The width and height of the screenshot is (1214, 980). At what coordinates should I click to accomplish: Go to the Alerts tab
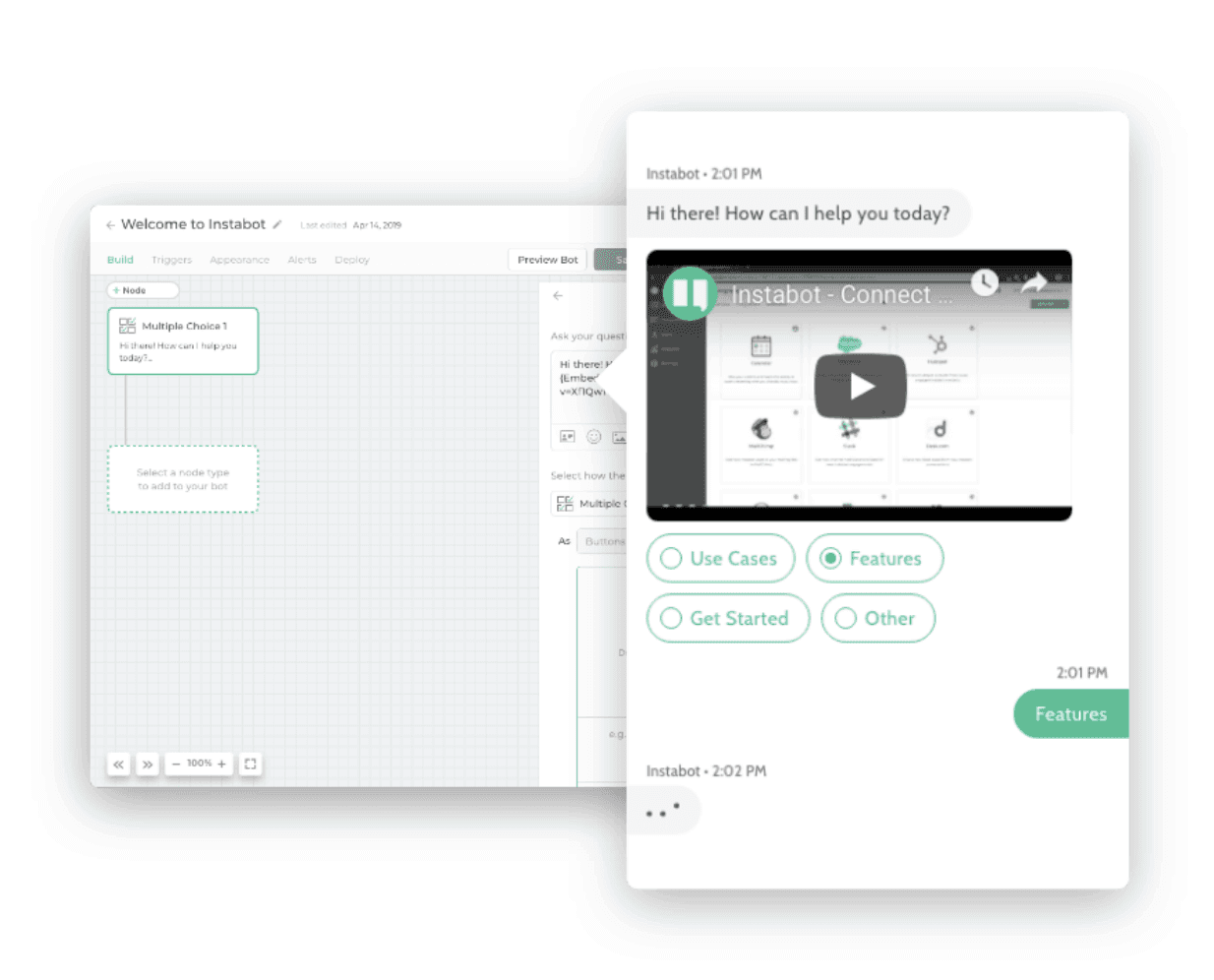(302, 260)
